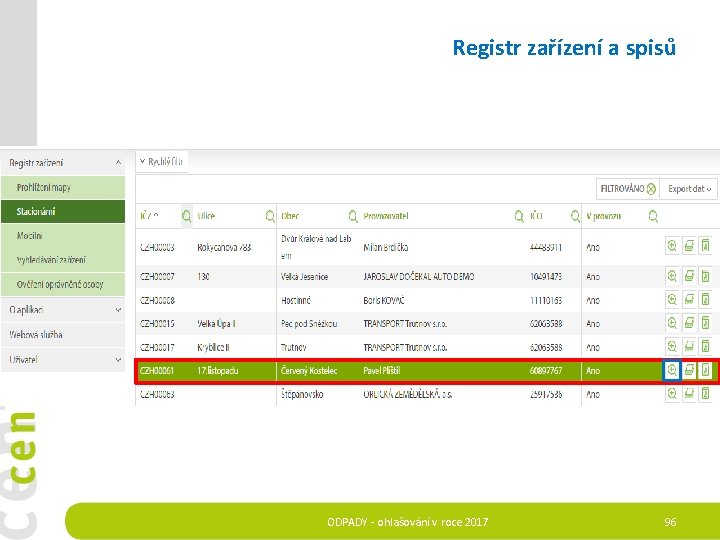Select IČO value 10491473
The image size is (720, 540).
point(546,276)
